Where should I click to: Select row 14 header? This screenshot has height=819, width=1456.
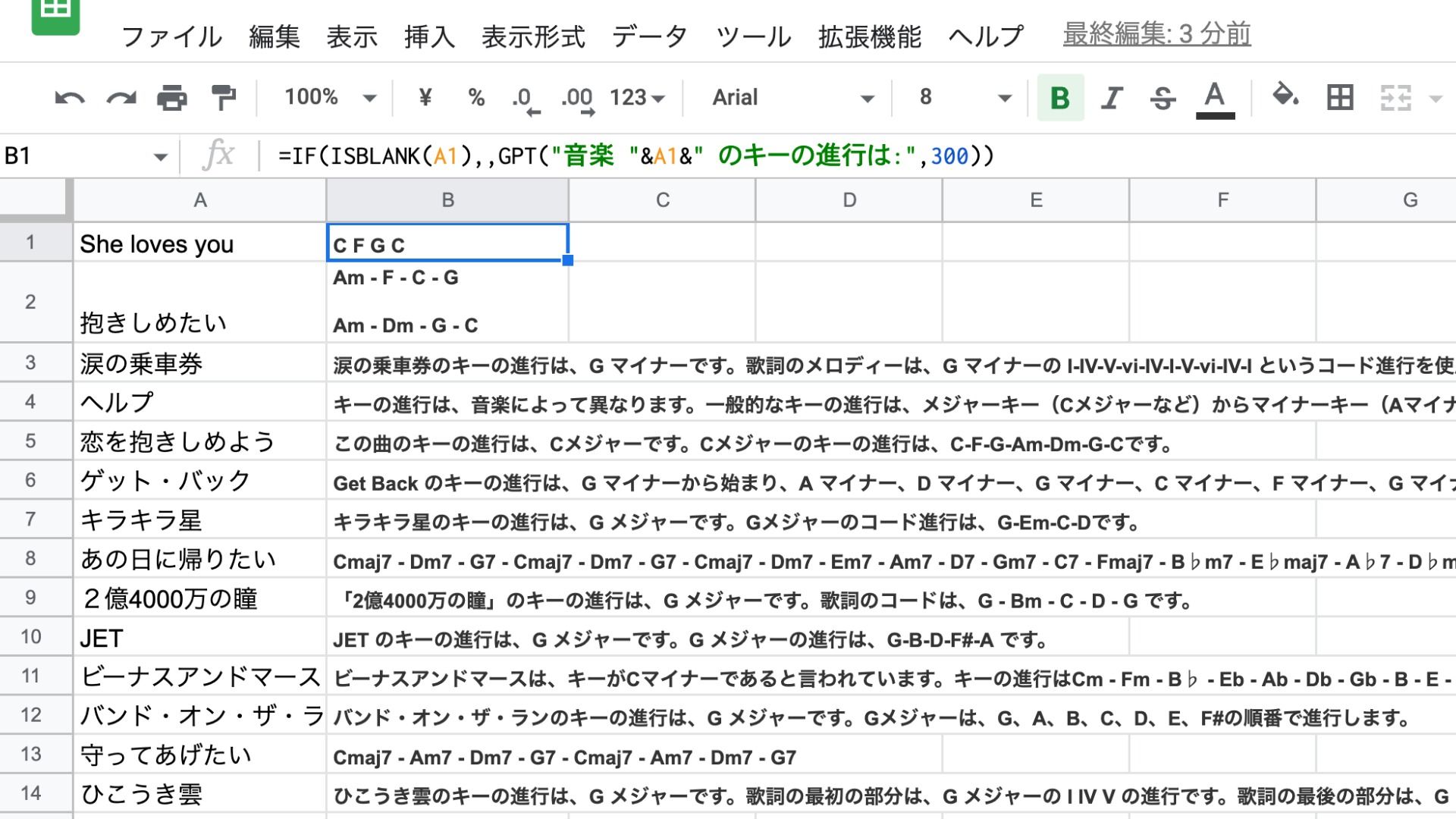pyautogui.click(x=30, y=793)
